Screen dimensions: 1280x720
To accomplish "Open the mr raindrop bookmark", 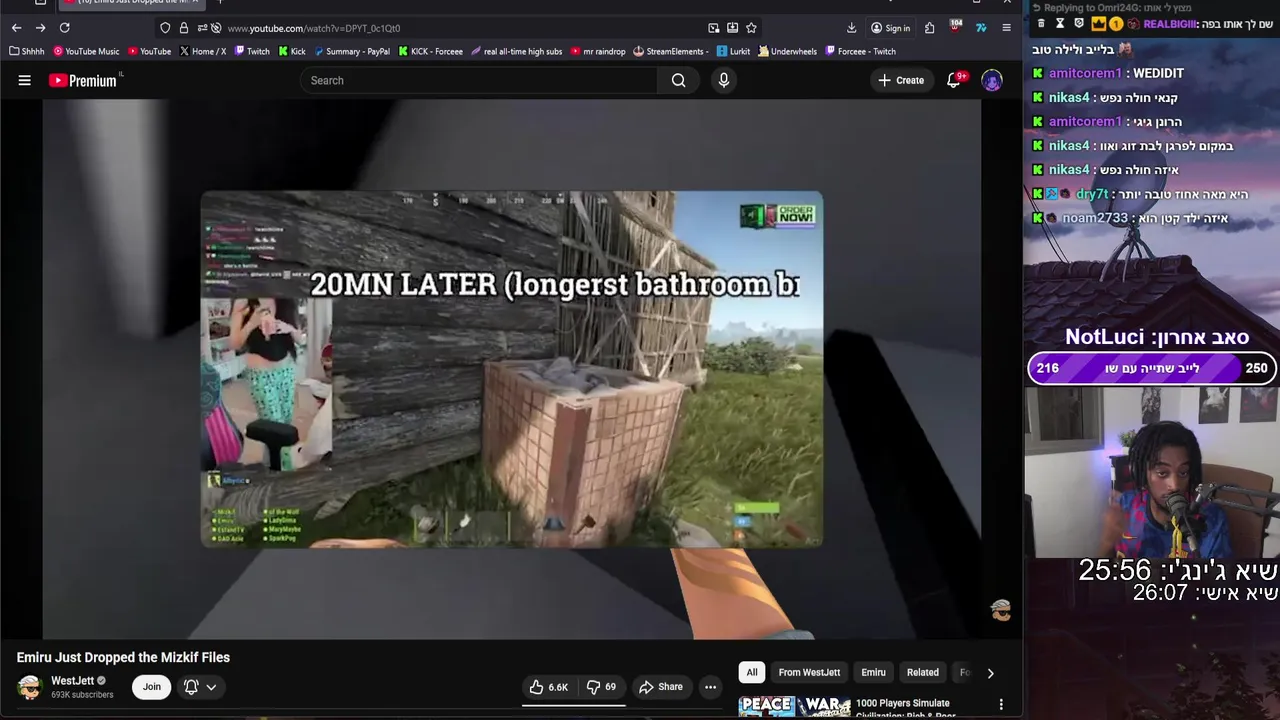I will click(x=599, y=51).
